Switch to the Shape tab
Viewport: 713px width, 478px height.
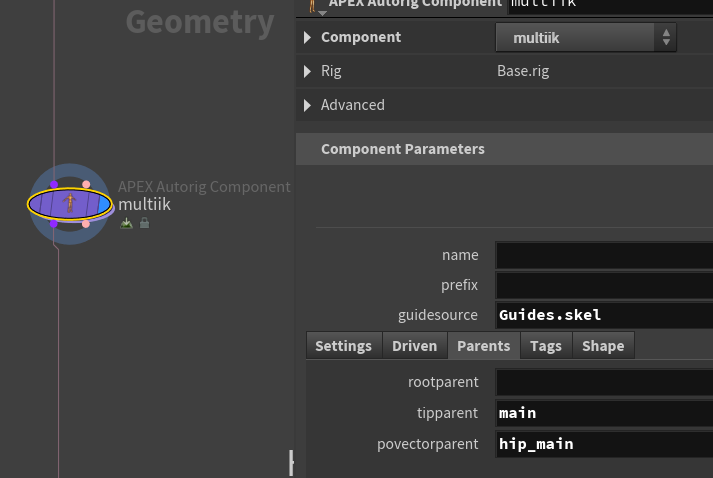[603, 346]
